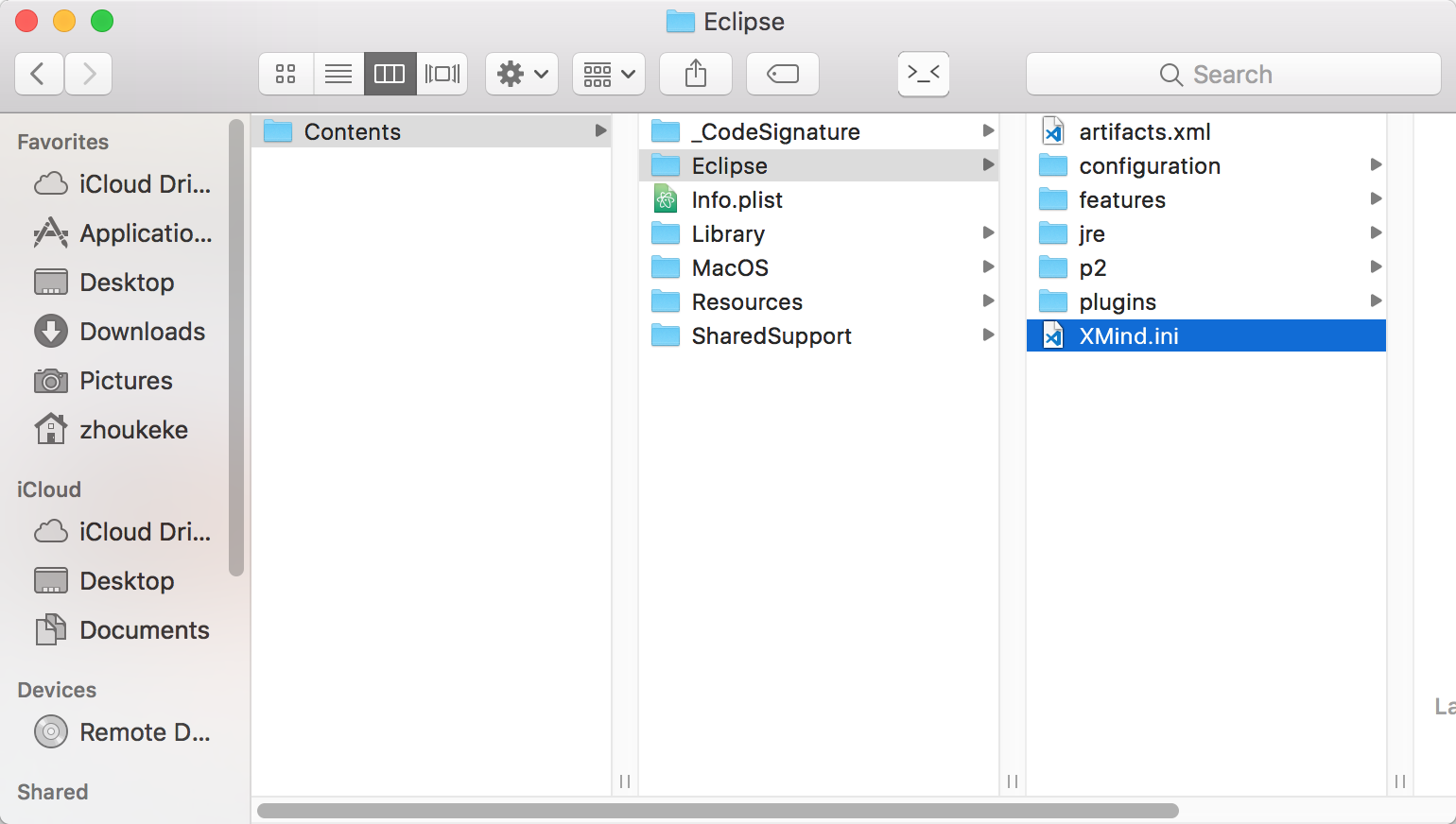Select the SharedSupport folder
The height and width of the screenshot is (824, 1456).
pos(819,335)
